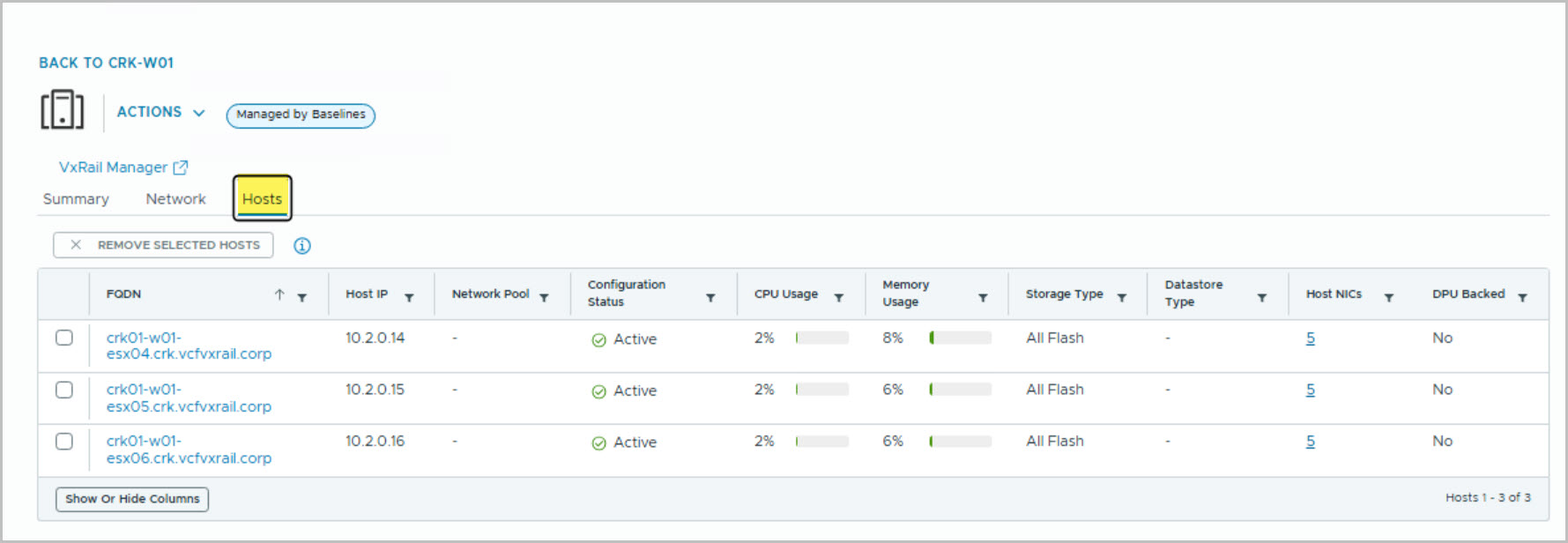
Task: Sort FQDN column using the arrow
Action: [x=279, y=294]
